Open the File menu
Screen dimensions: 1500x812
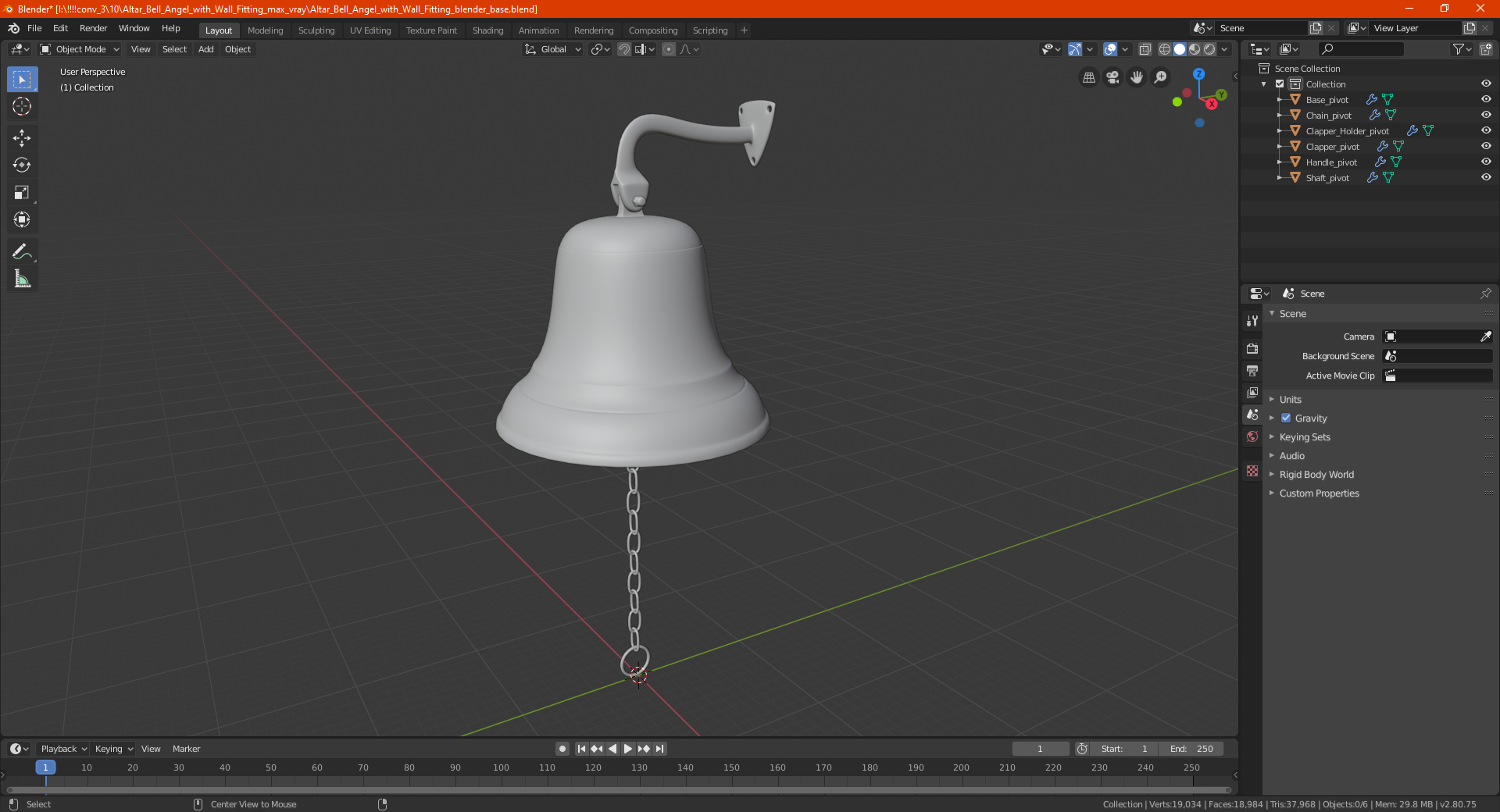click(34, 28)
